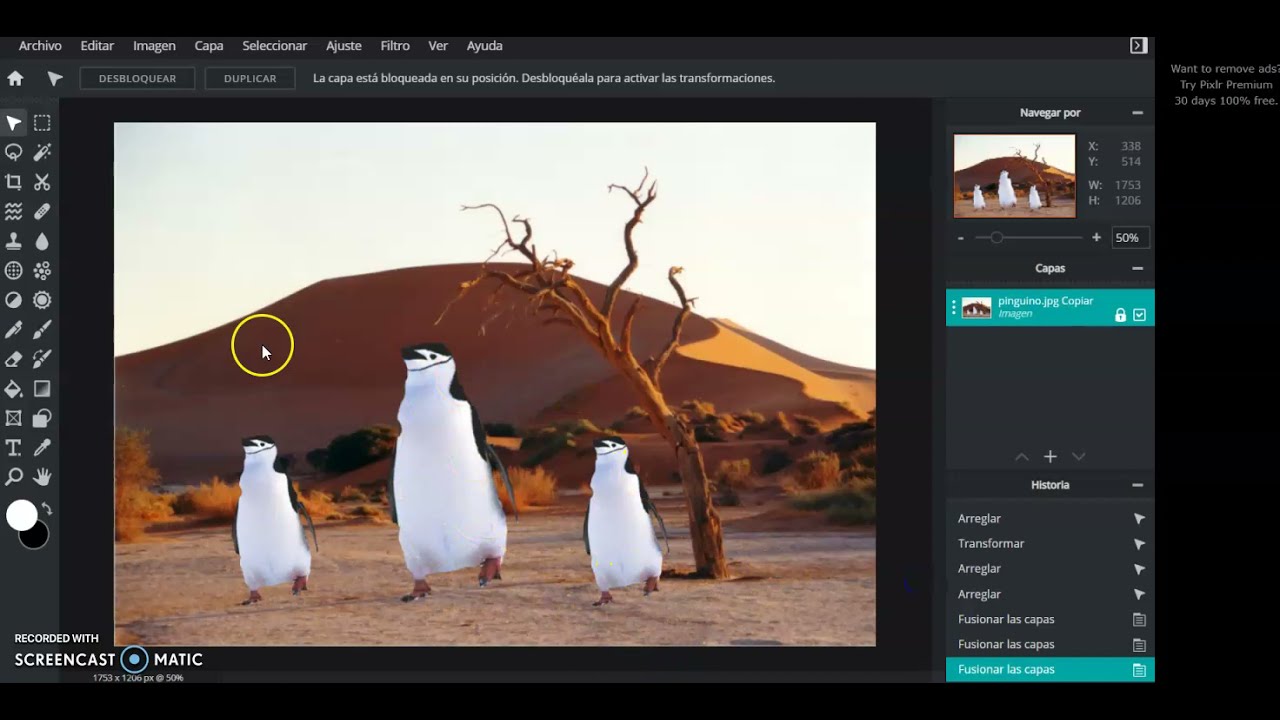Open the Ver menu
This screenshot has height=720, width=1280.
438,46
